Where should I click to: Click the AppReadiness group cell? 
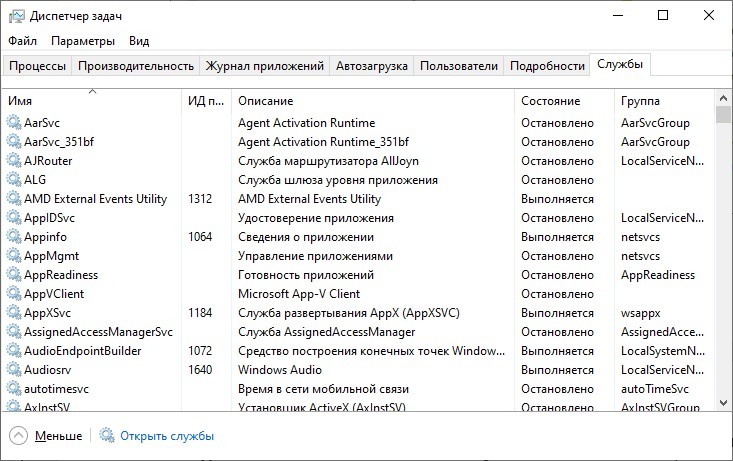[658, 275]
